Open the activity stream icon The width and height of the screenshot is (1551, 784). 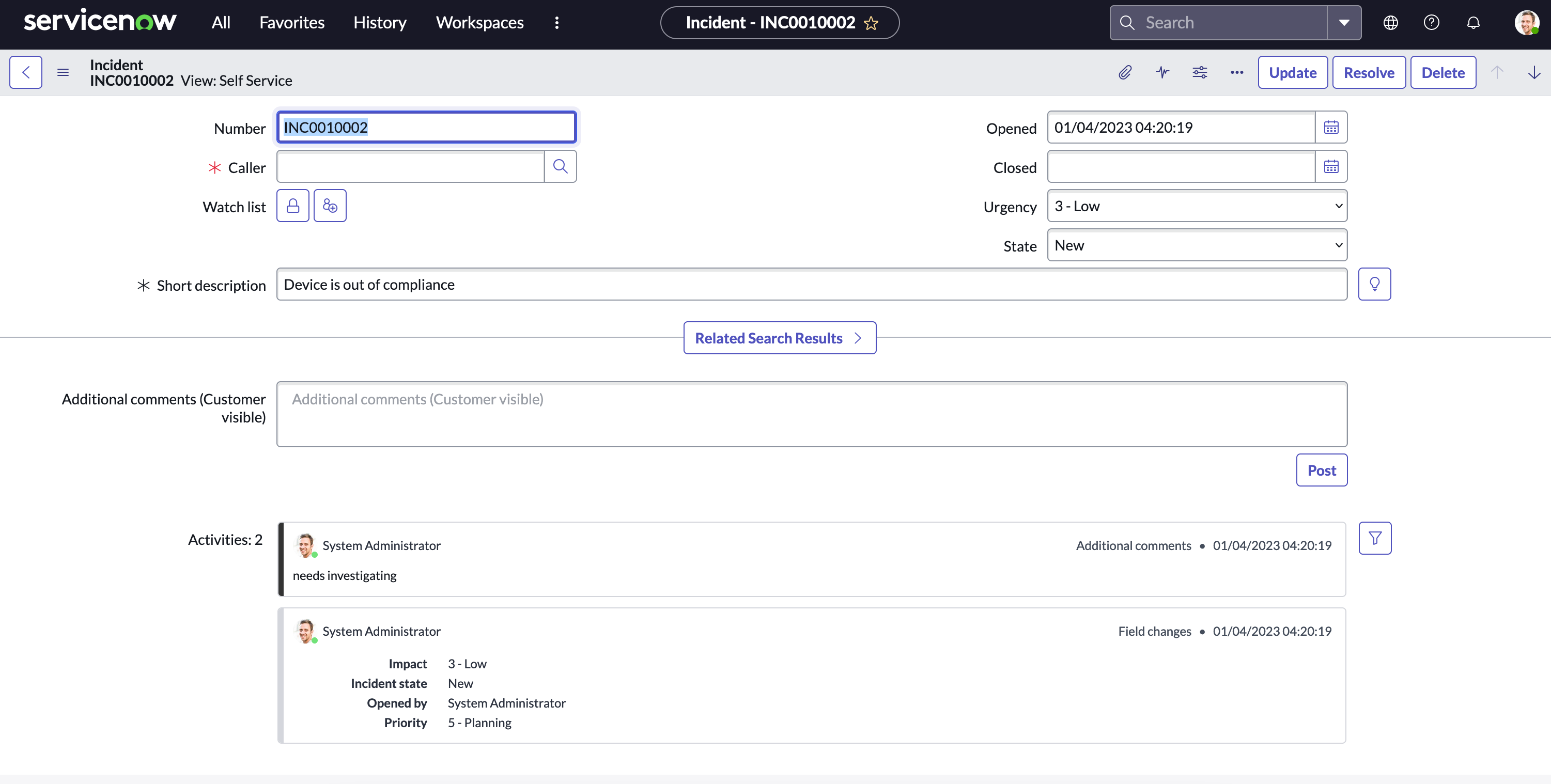coord(1162,72)
